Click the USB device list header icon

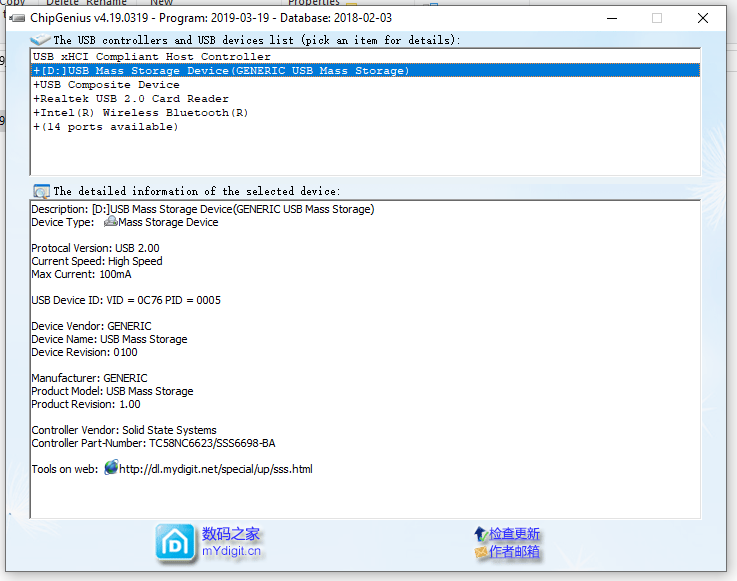pyautogui.click(x=40, y=39)
